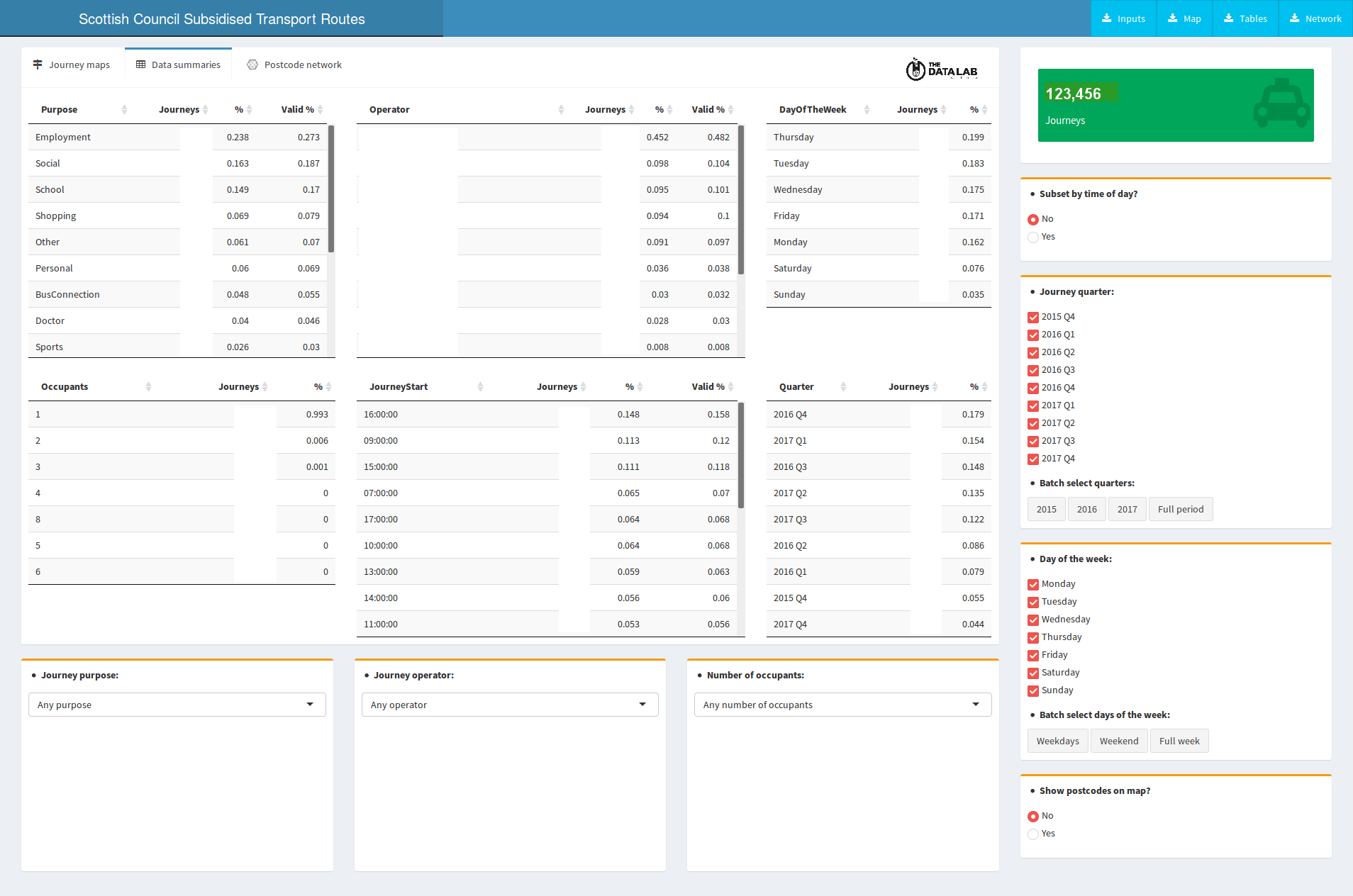Click the 123,456 Journeys value box
Screen dimensions: 1353x896
click(1176, 105)
